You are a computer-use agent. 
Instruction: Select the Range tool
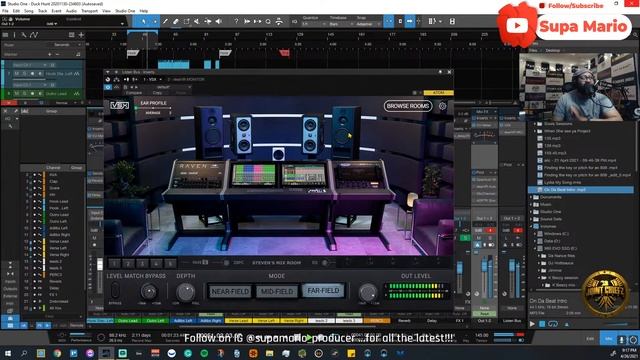tap(187, 21)
